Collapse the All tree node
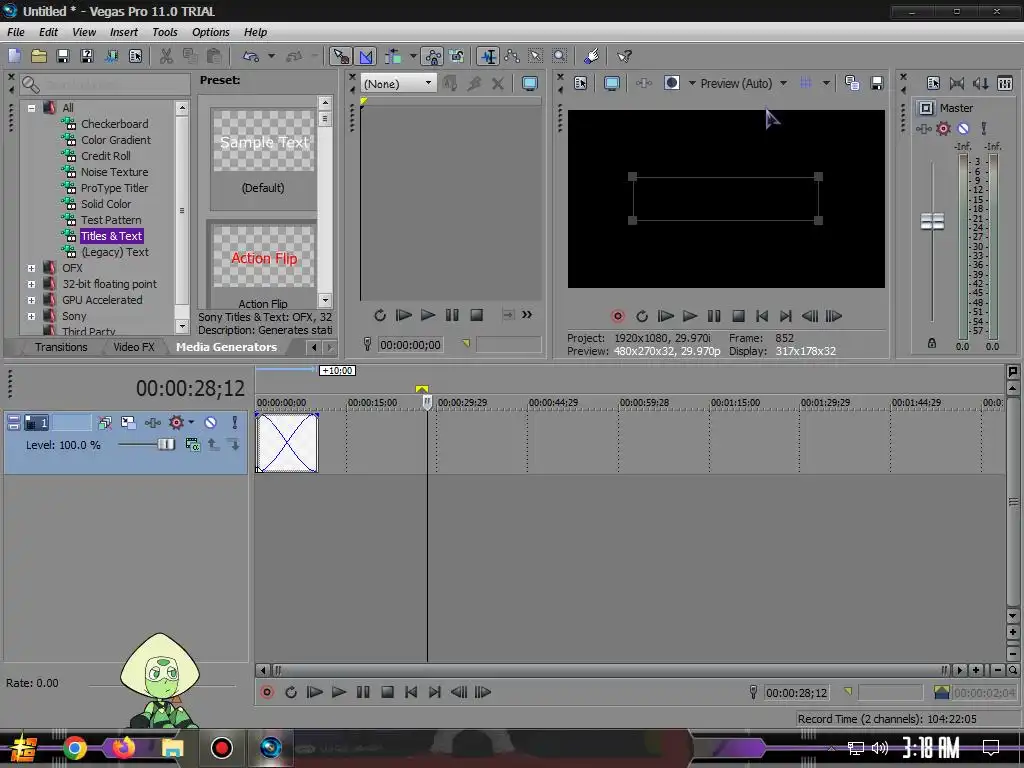This screenshot has width=1024, height=768. coord(31,108)
